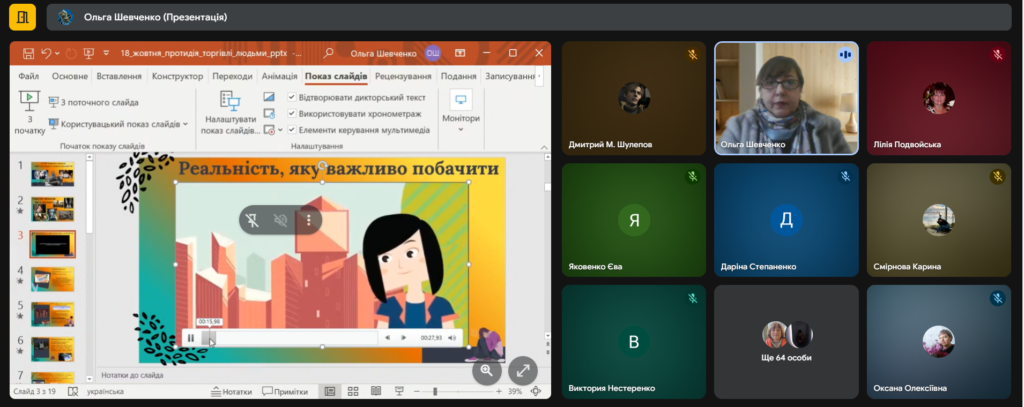1024x407 pixels.
Task: Open the 'Анімація' ribbon tab
Action: click(x=279, y=76)
